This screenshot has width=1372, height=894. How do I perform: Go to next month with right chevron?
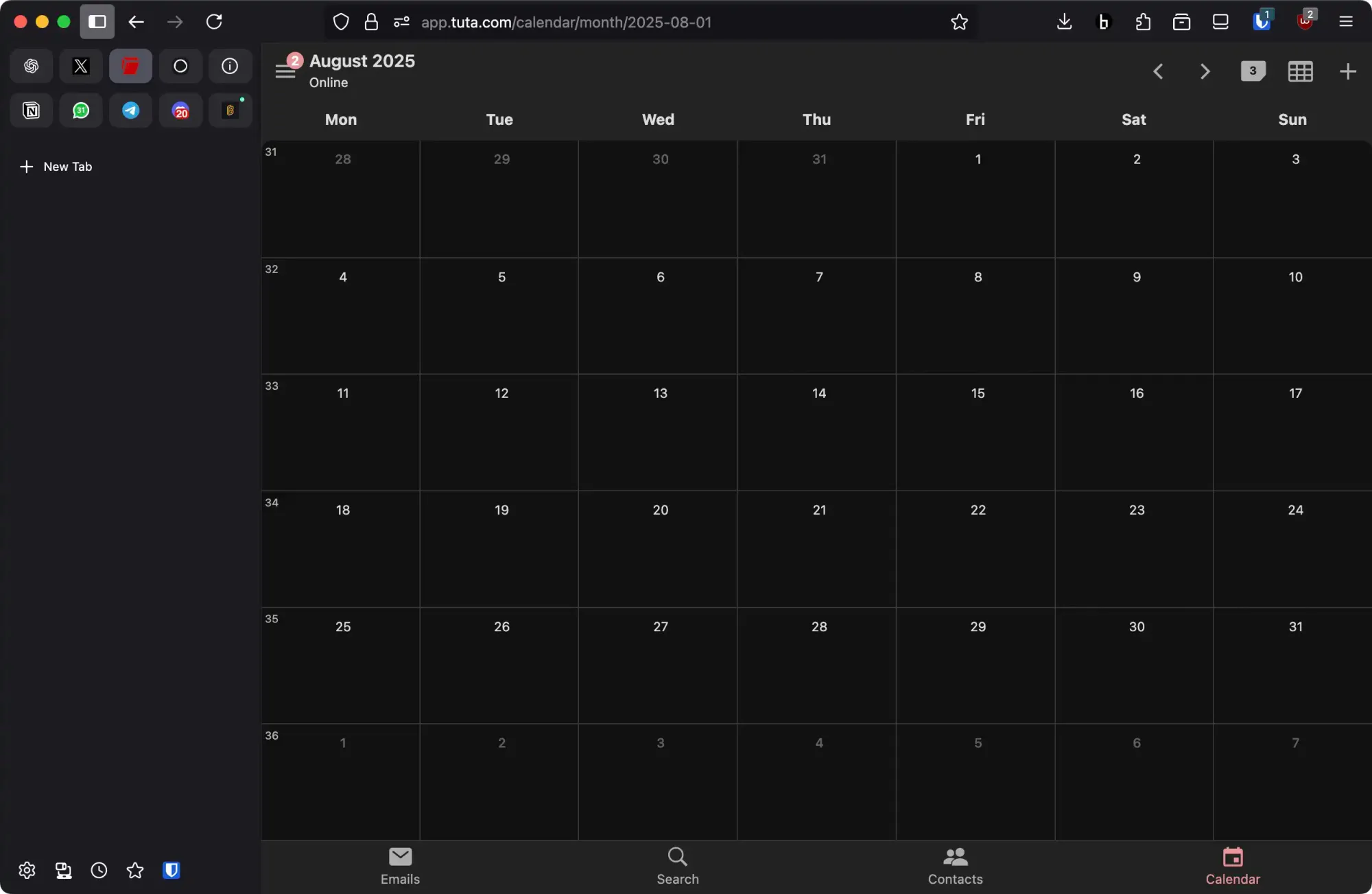coord(1205,71)
